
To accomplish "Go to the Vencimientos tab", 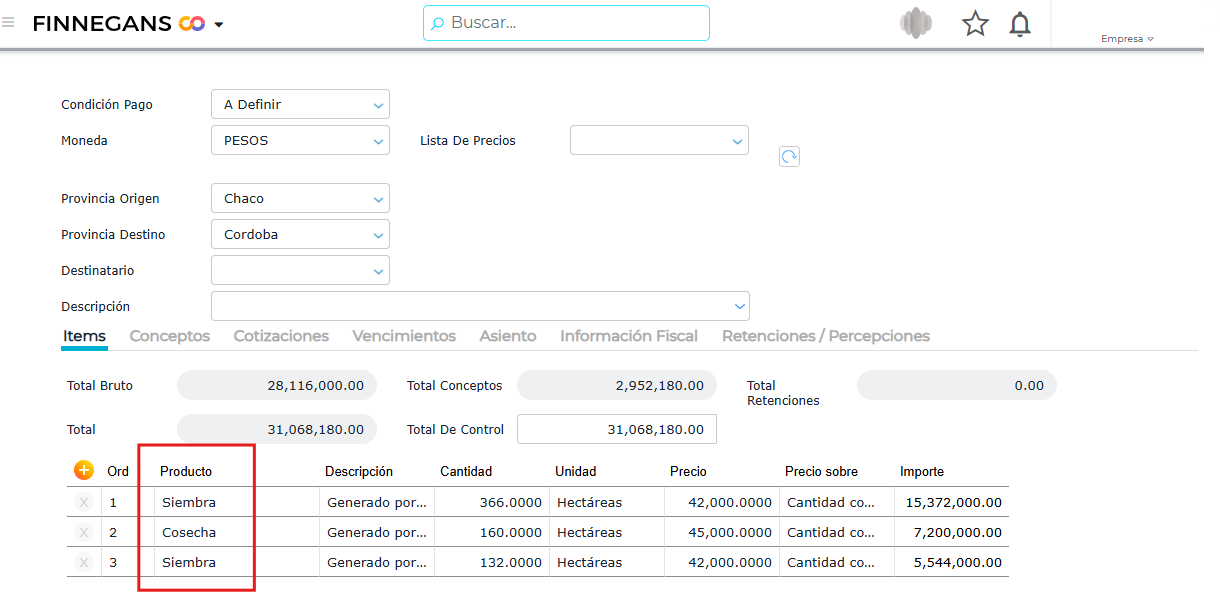I will (404, 336).
